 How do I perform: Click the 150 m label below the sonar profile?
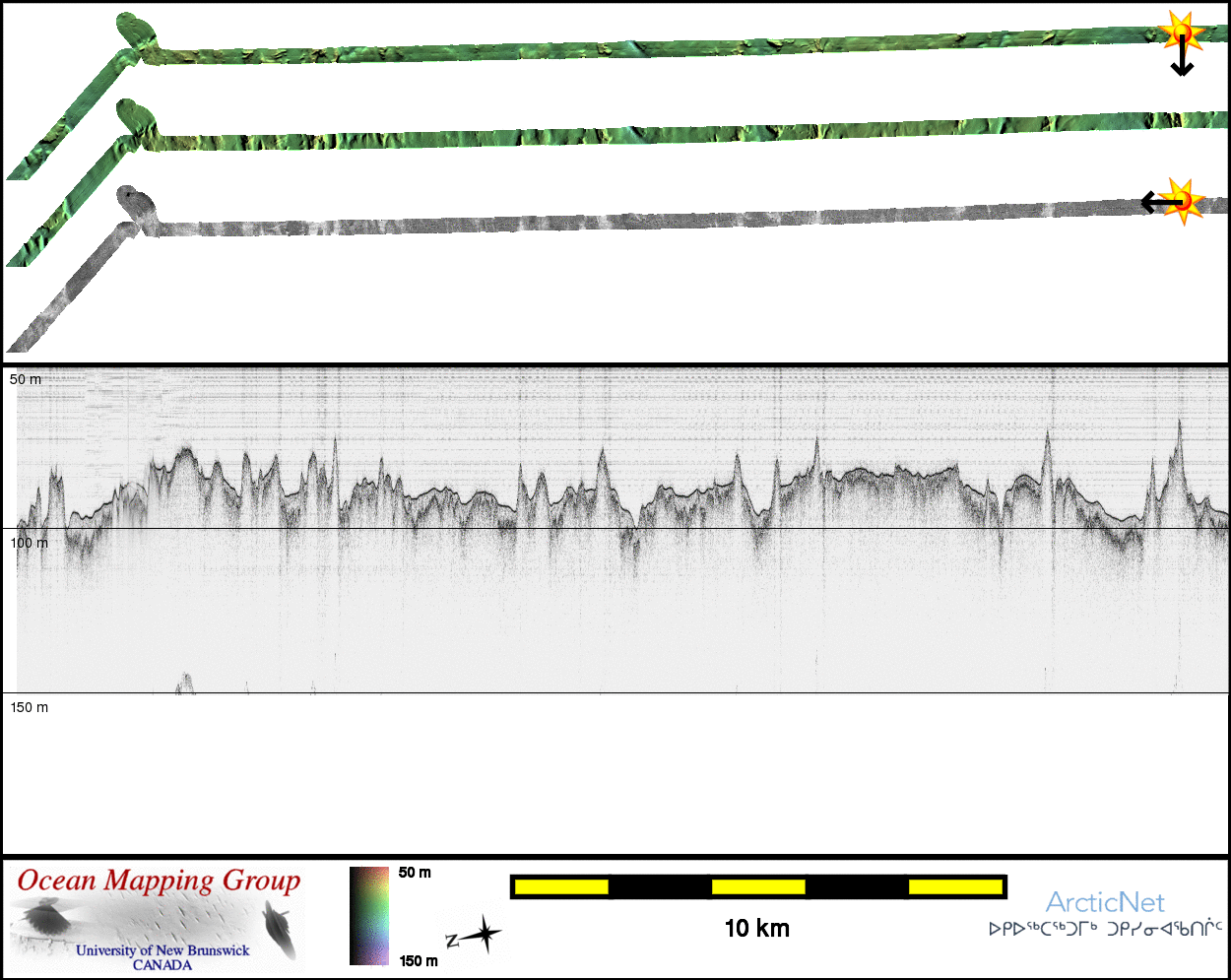[30, 707]
